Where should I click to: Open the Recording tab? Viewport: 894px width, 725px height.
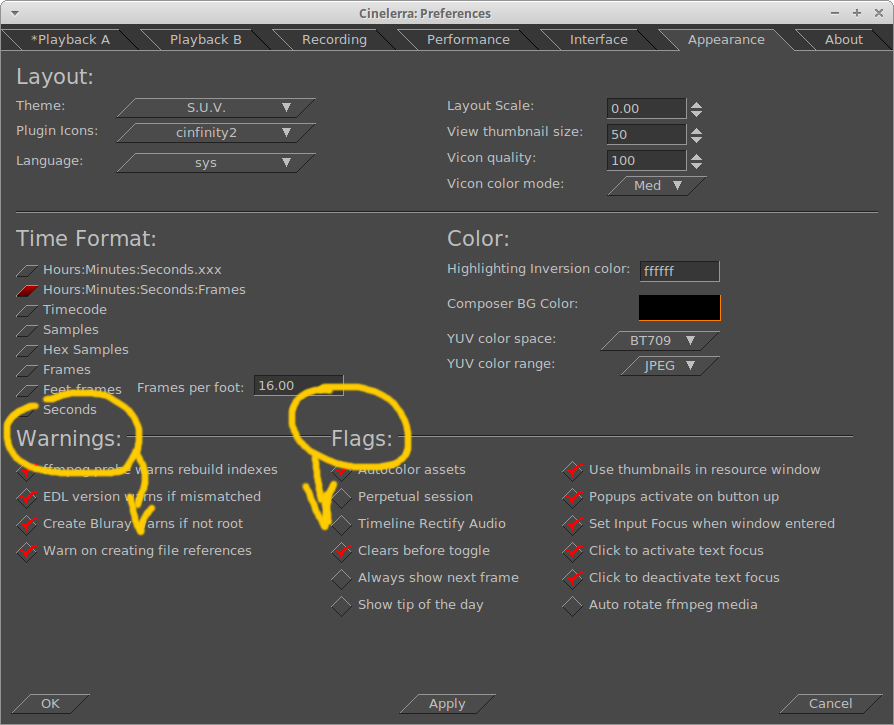point(334,40)
